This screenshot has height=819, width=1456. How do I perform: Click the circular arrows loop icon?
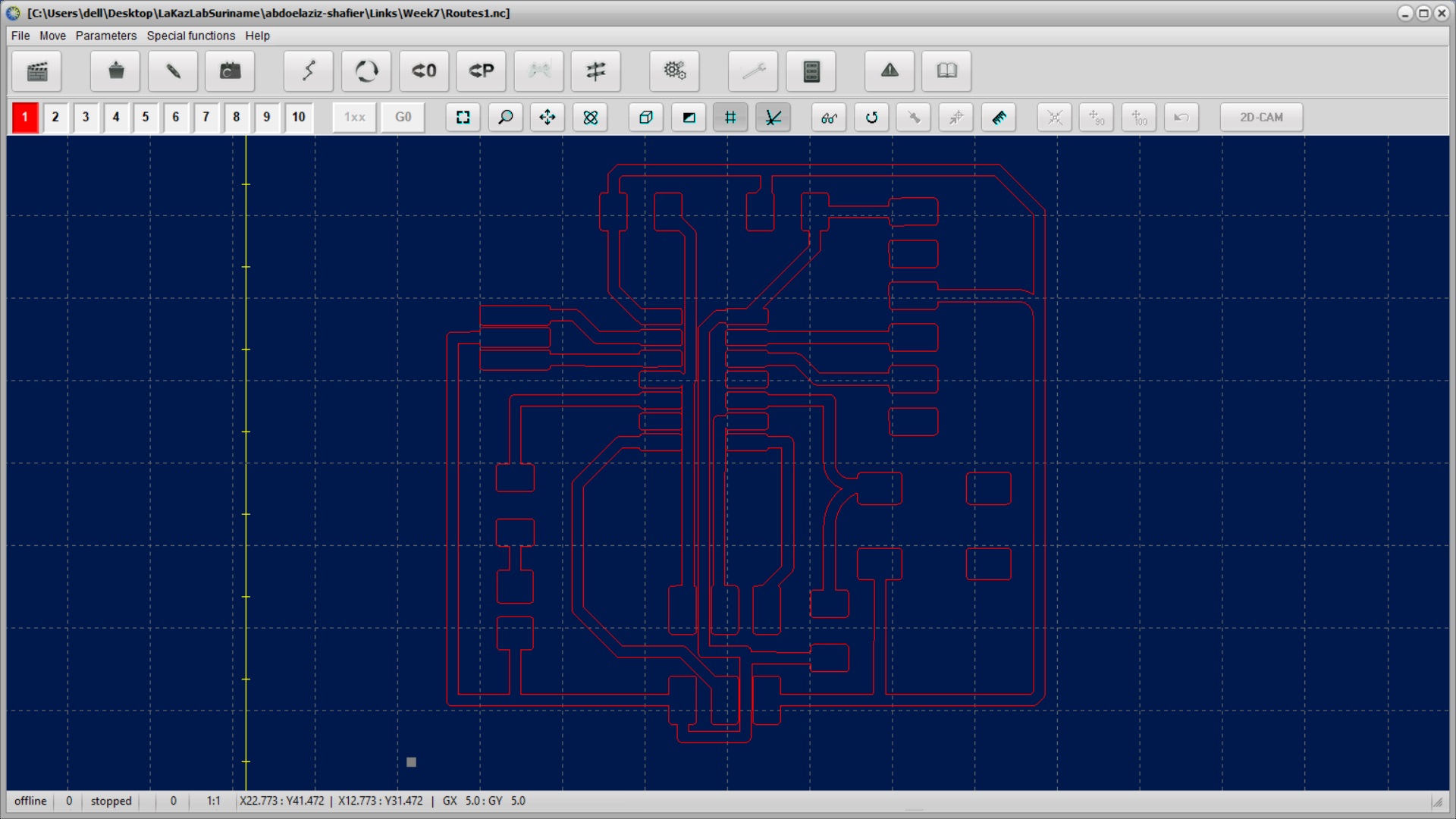366,71
